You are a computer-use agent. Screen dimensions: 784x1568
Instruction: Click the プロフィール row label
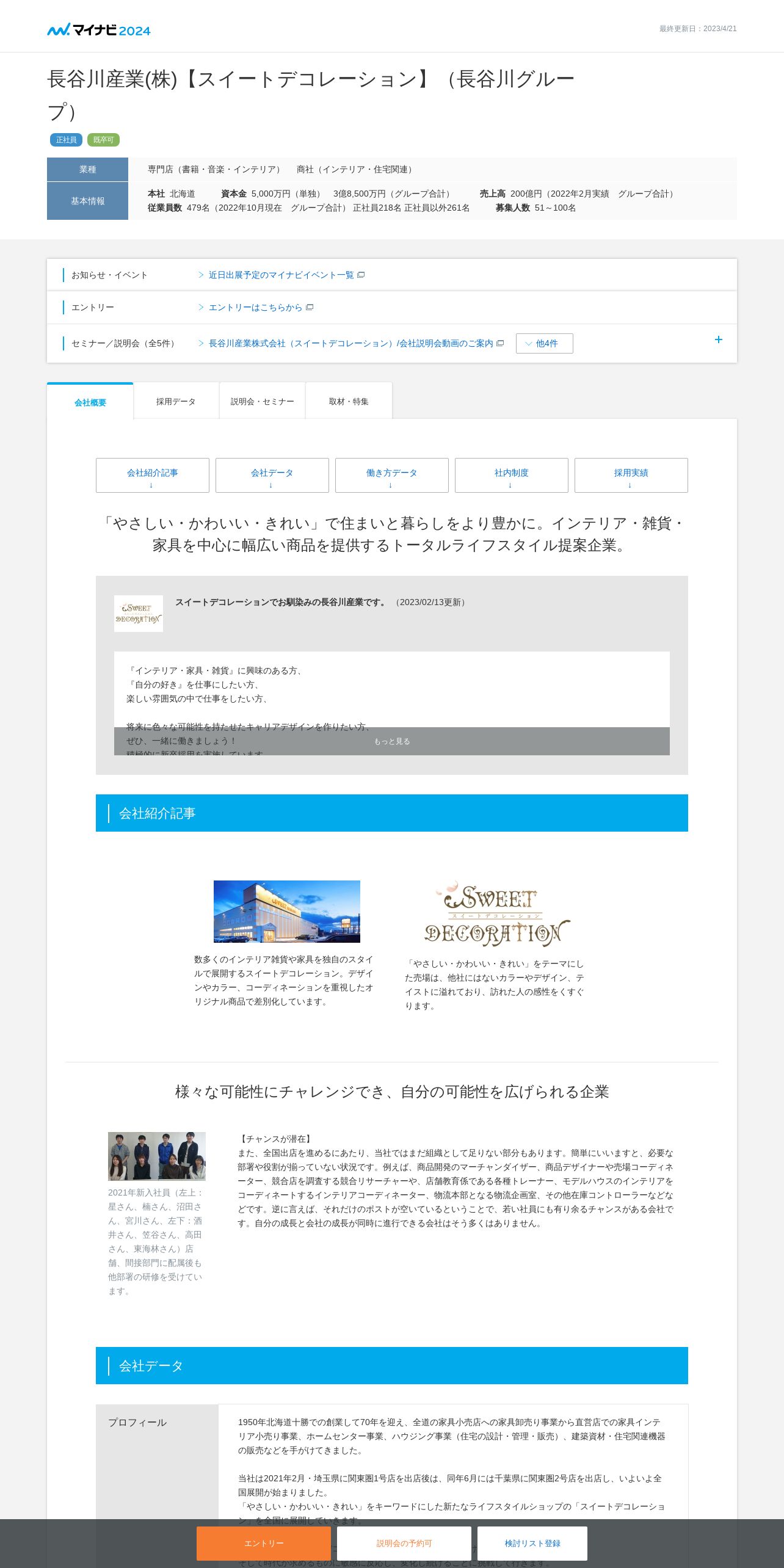tap(137, 1422)
